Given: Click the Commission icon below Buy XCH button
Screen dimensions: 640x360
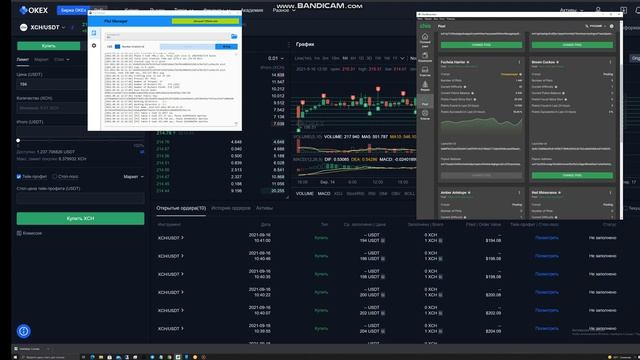Looking at the screenshot, I should (19, 233).
